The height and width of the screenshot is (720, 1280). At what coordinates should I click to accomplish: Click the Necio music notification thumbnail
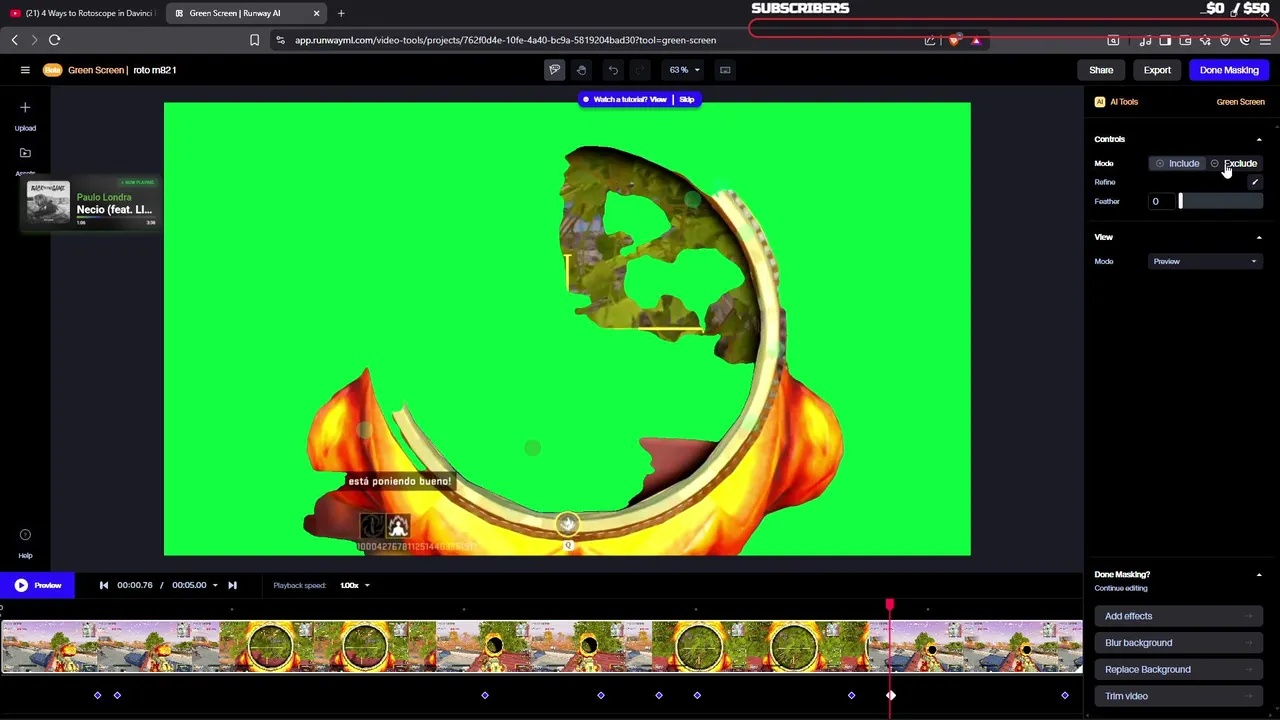(48, 204)
